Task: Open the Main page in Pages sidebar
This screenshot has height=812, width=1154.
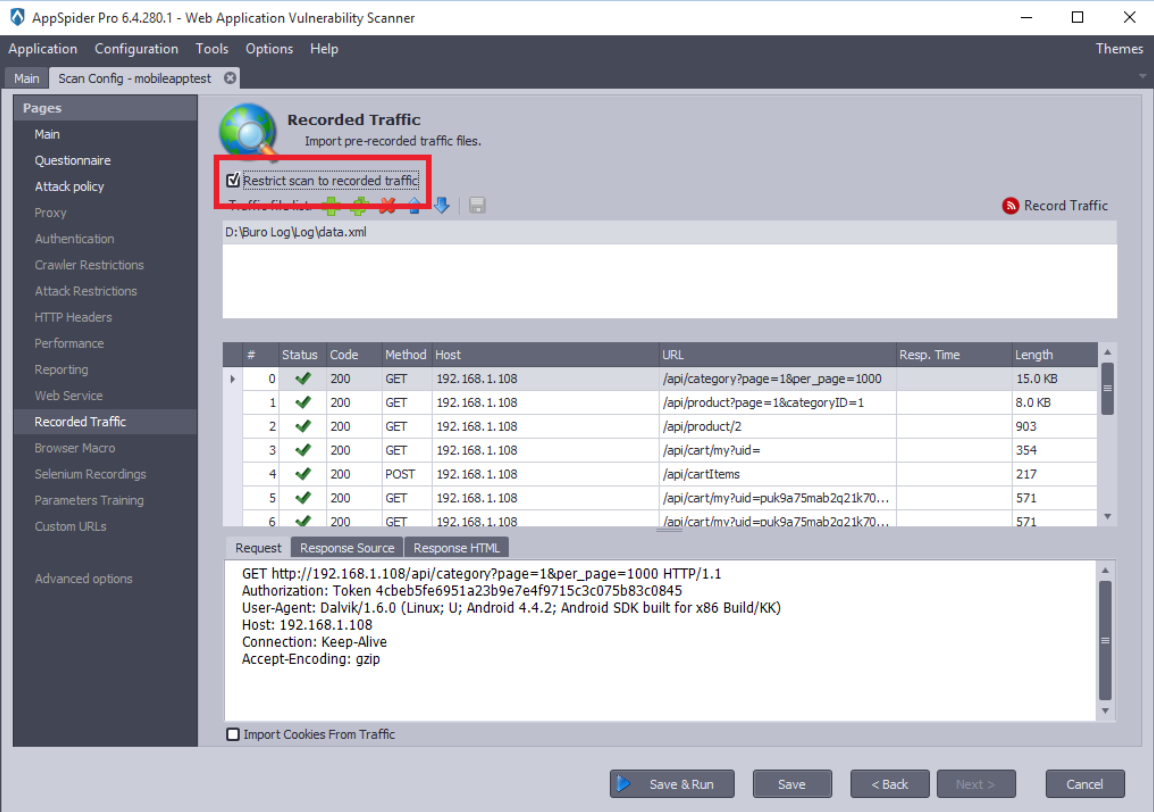Action: pos(47,134)
